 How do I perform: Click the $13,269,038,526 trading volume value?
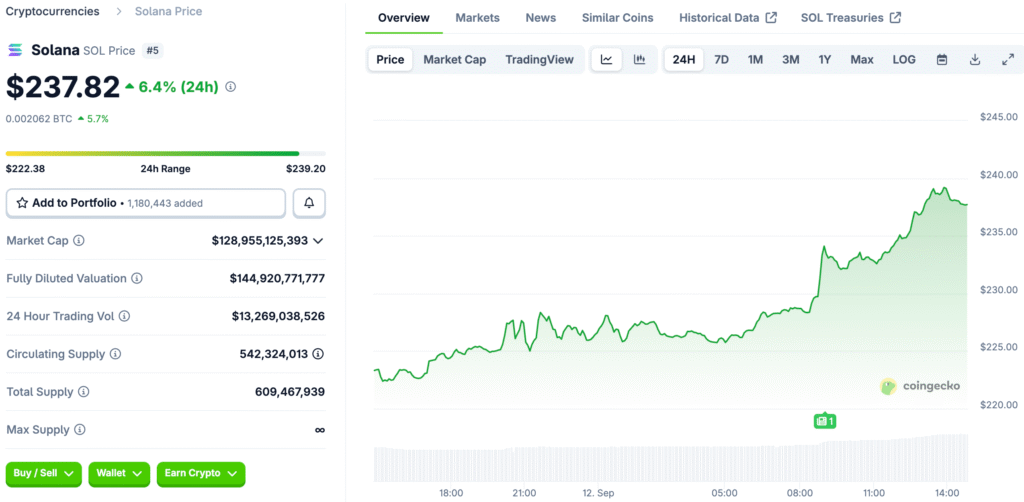[x=278, y=317]
